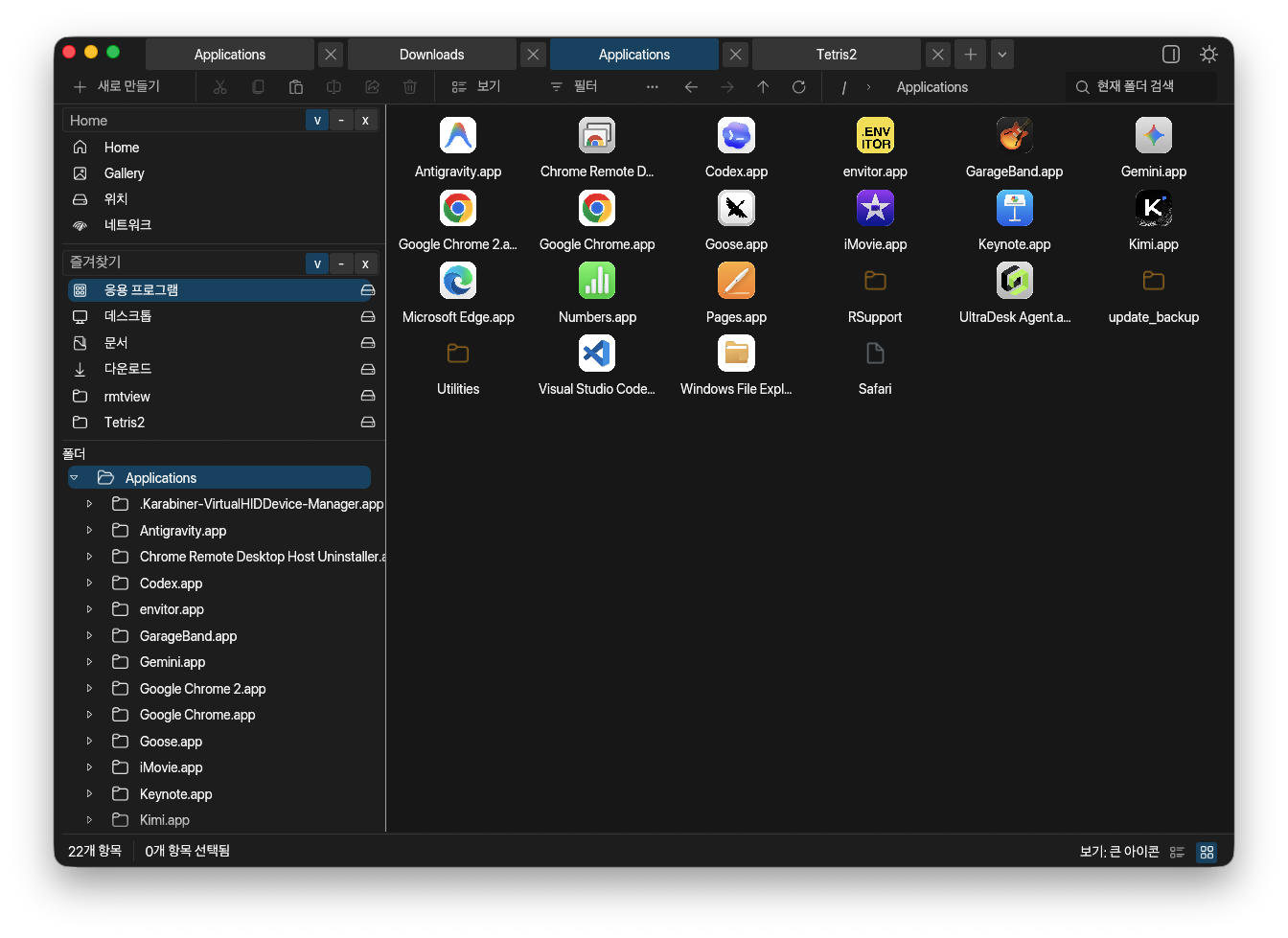Screen dimensions: 1288x938
Task: Collapse the 즐겨찾기 section with v button
Action: click(x=317, y=263)
